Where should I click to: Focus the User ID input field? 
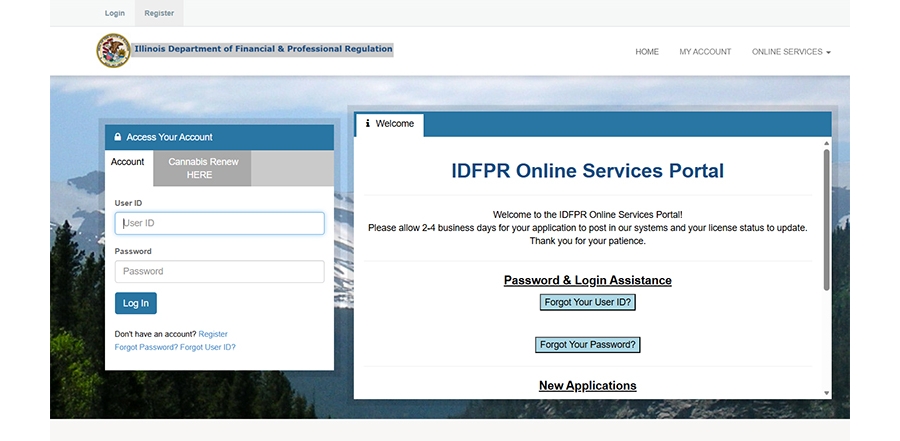(219, 223)
